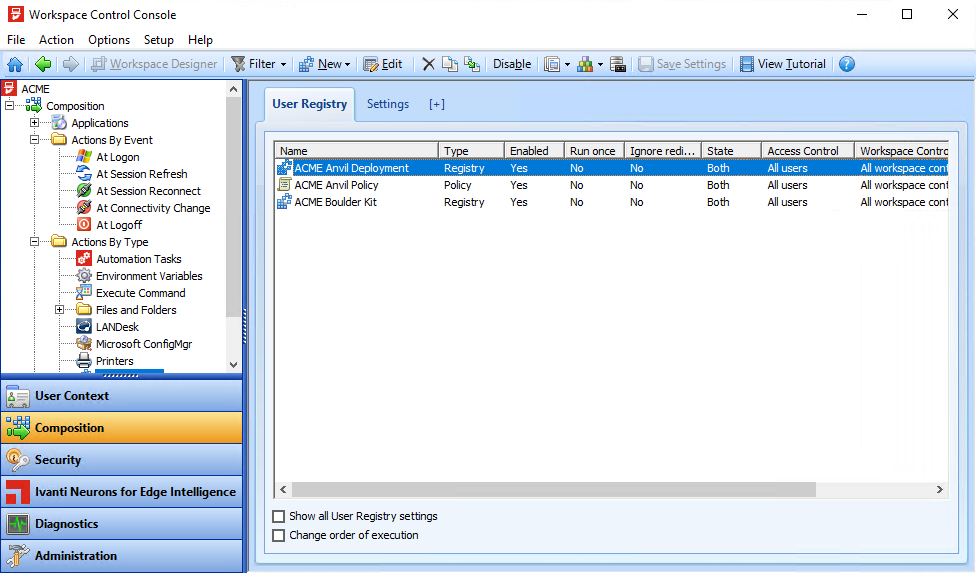The height and width of the screenshot is (573, 976).
Task: Click the Home icon in toolbar
Action: coord(15,64)
